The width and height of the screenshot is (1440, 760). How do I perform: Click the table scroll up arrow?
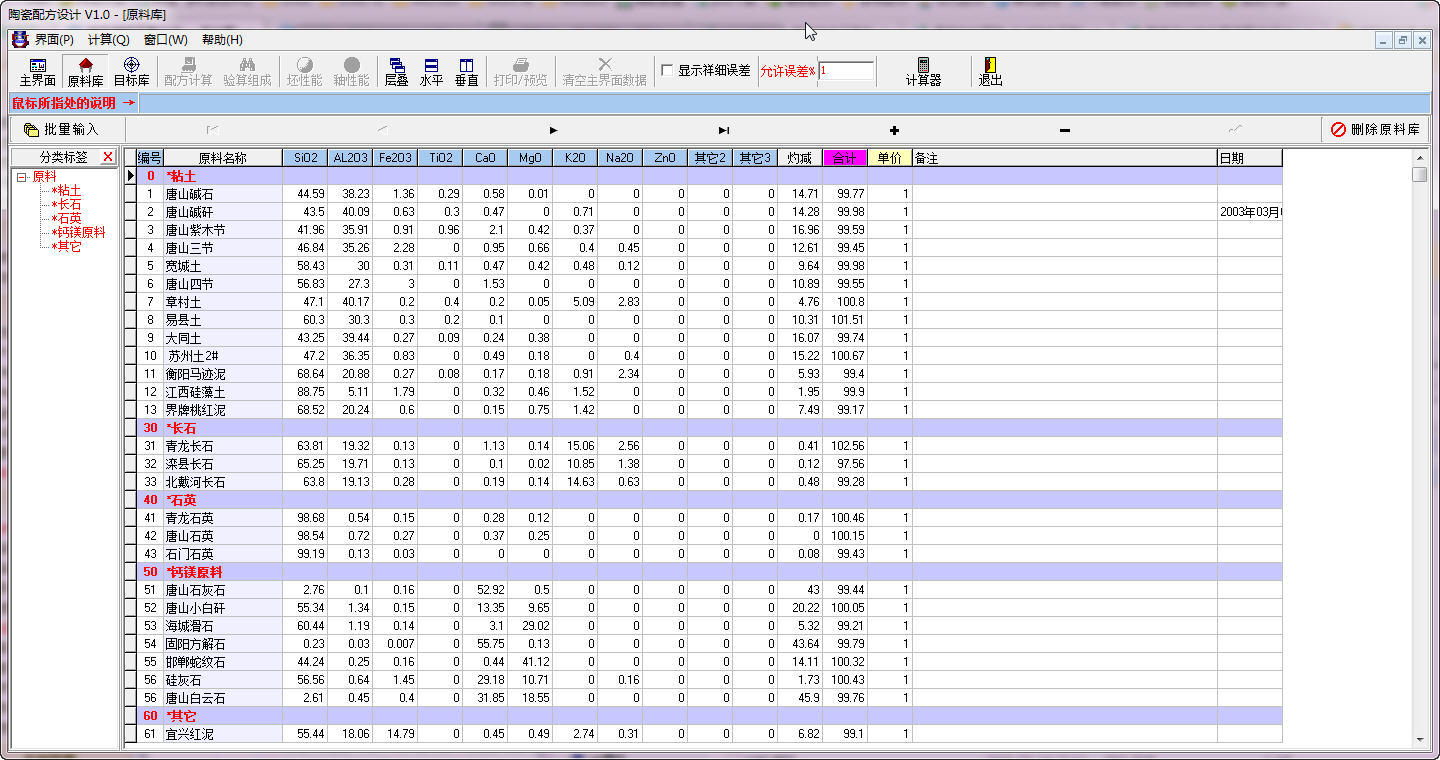pos(1420,158)
